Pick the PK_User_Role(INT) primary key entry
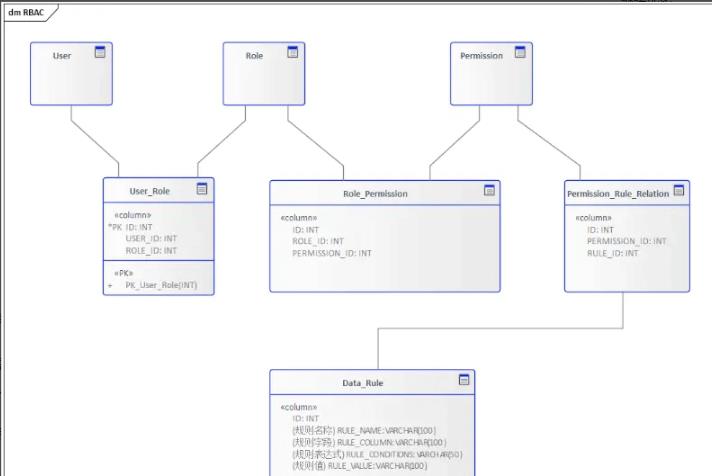 click(x=161, y=285)
